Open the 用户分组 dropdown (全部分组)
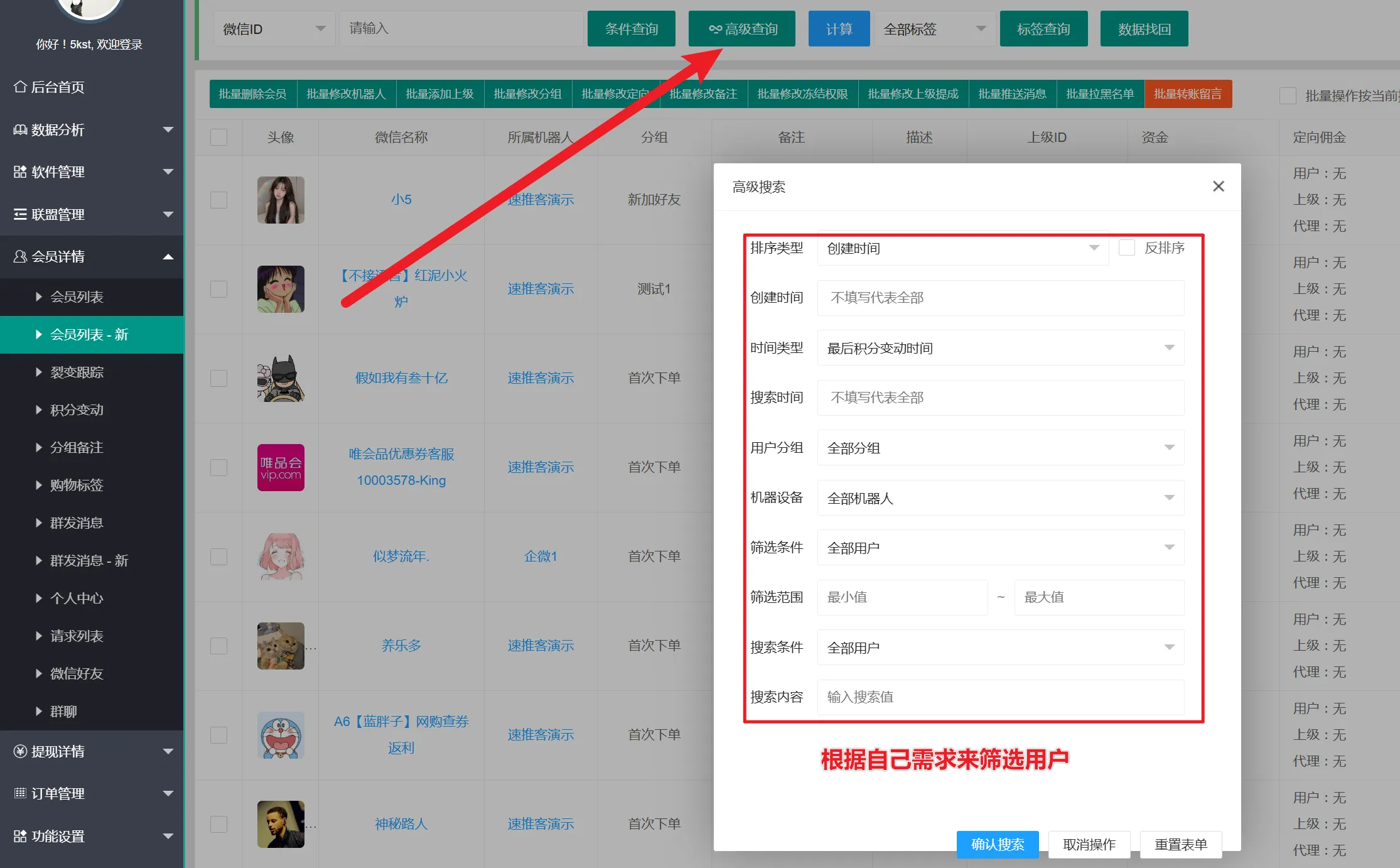The image size is (1400, 868). coord(1001,448)
